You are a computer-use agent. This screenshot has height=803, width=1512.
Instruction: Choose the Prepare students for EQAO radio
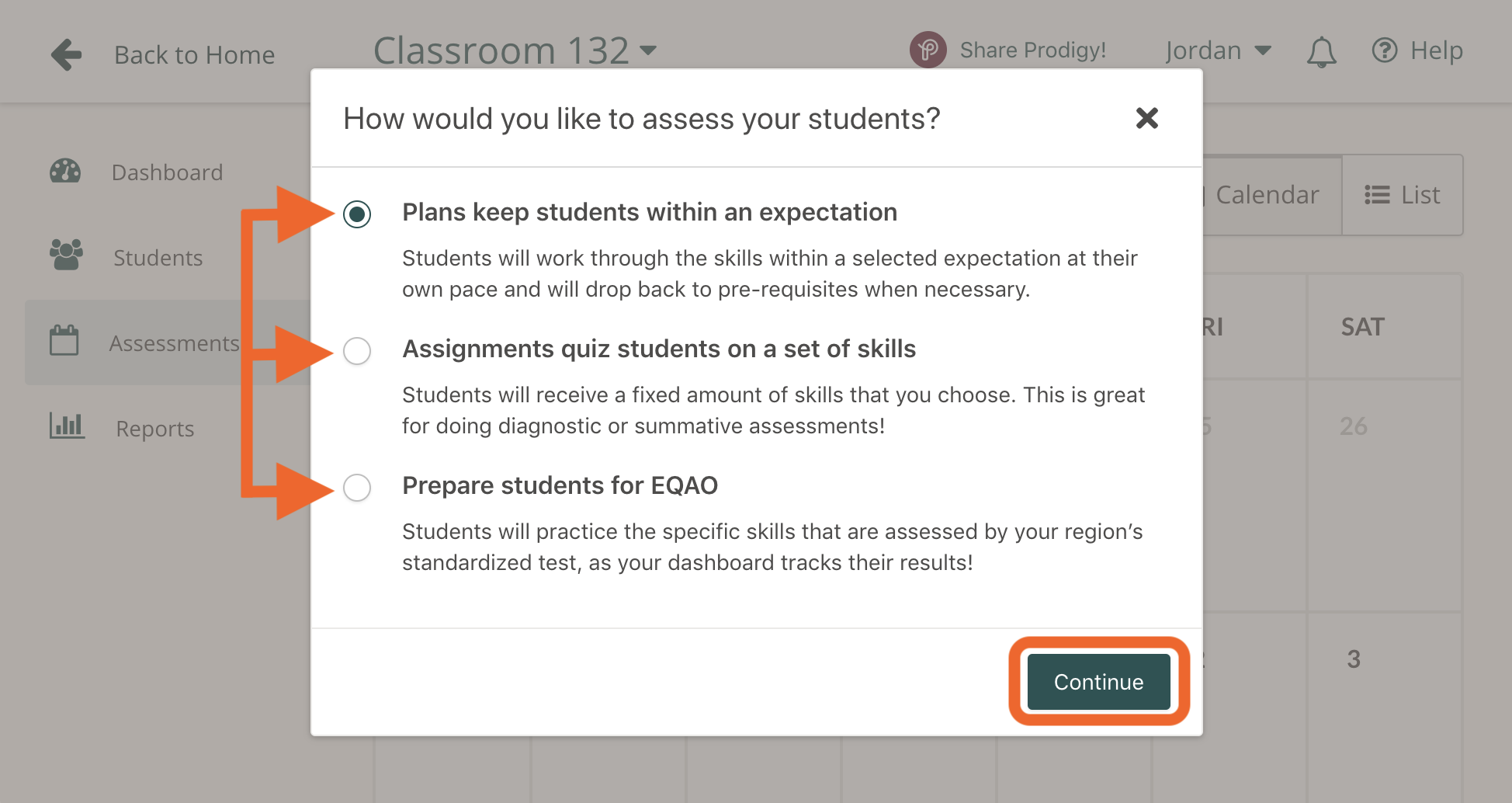[x=357, y=488]
